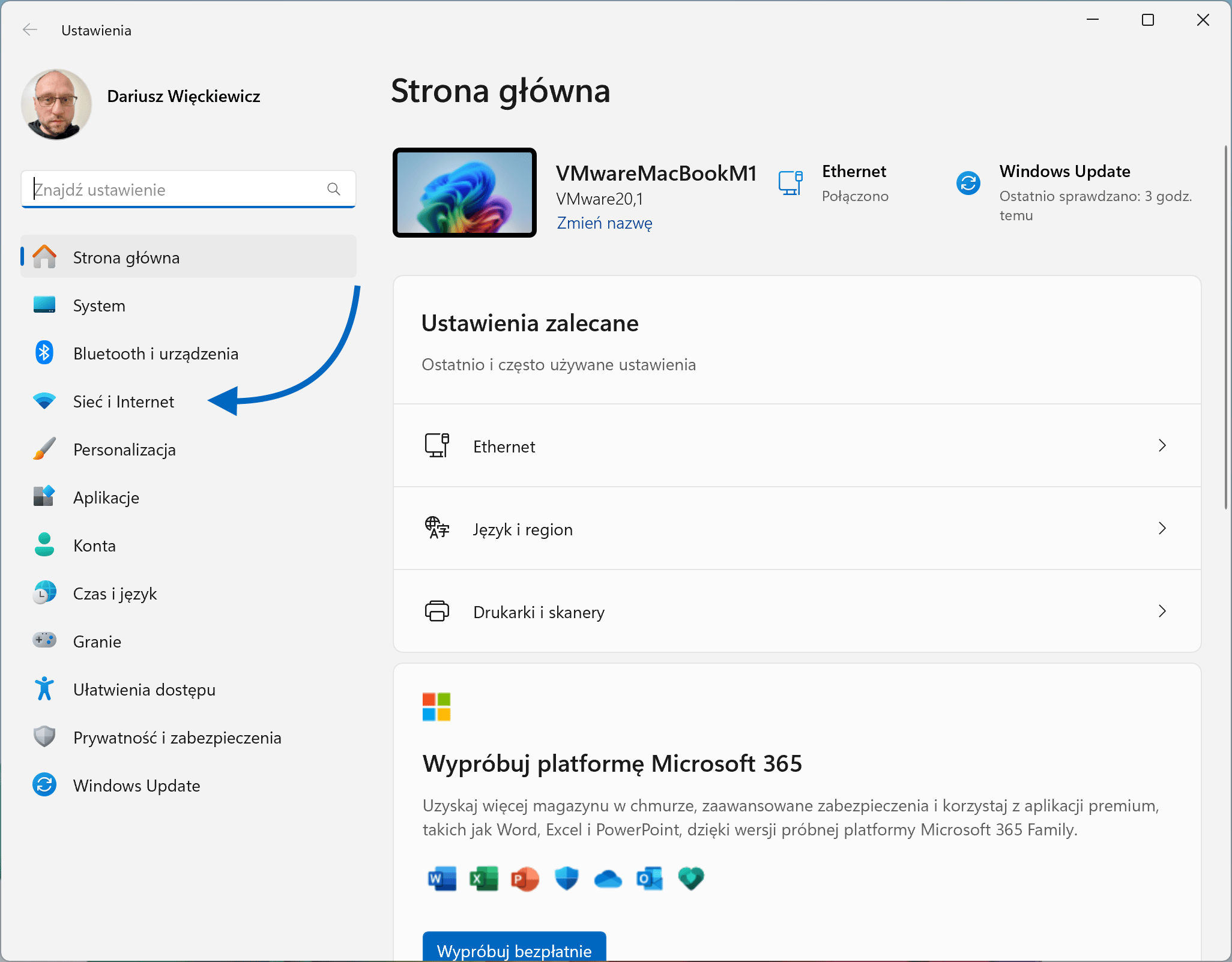Click the Microsoft logo in the 365 card
This screenshot has width=1232, height=962.
click(436, 707)
